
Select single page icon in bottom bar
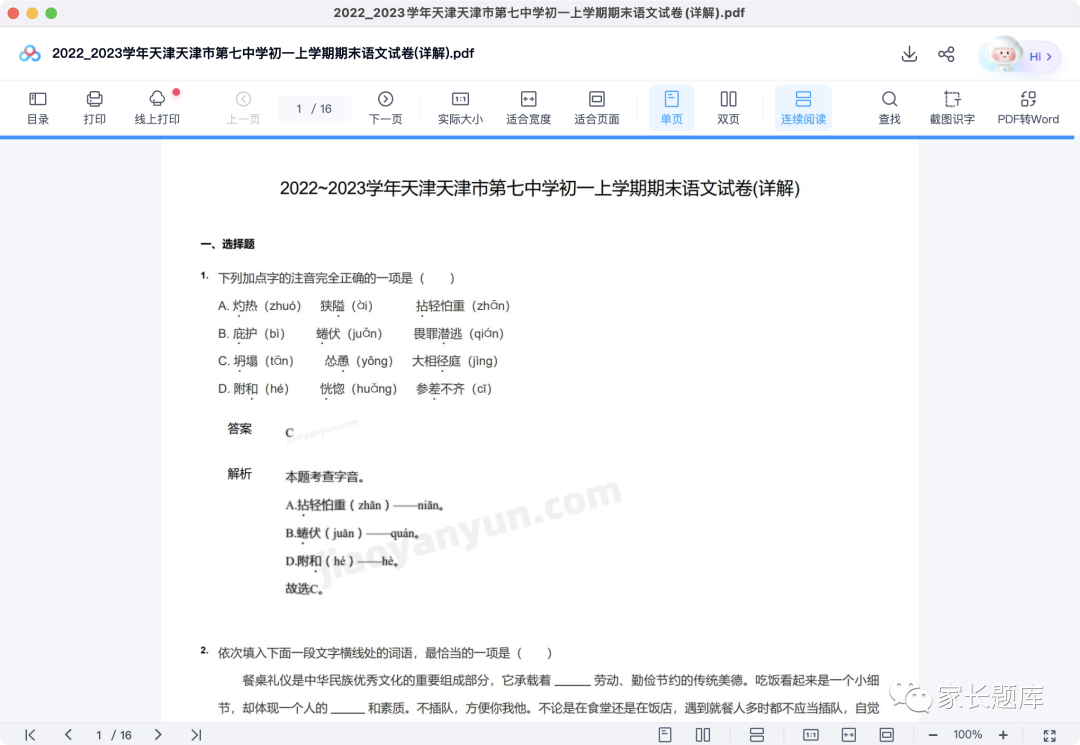[665, 735]
